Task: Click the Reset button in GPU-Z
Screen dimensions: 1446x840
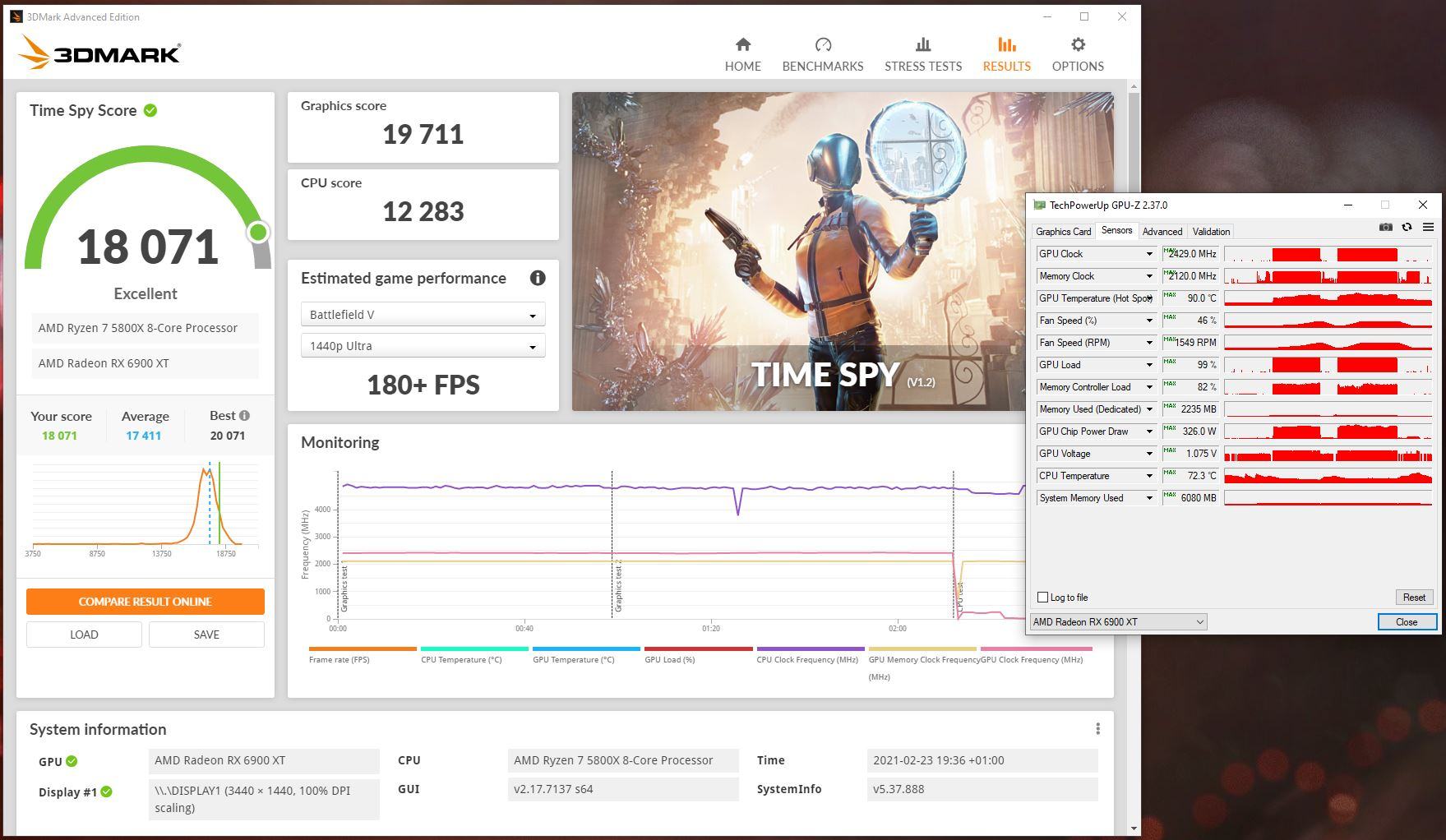Action: [1414, 598]
